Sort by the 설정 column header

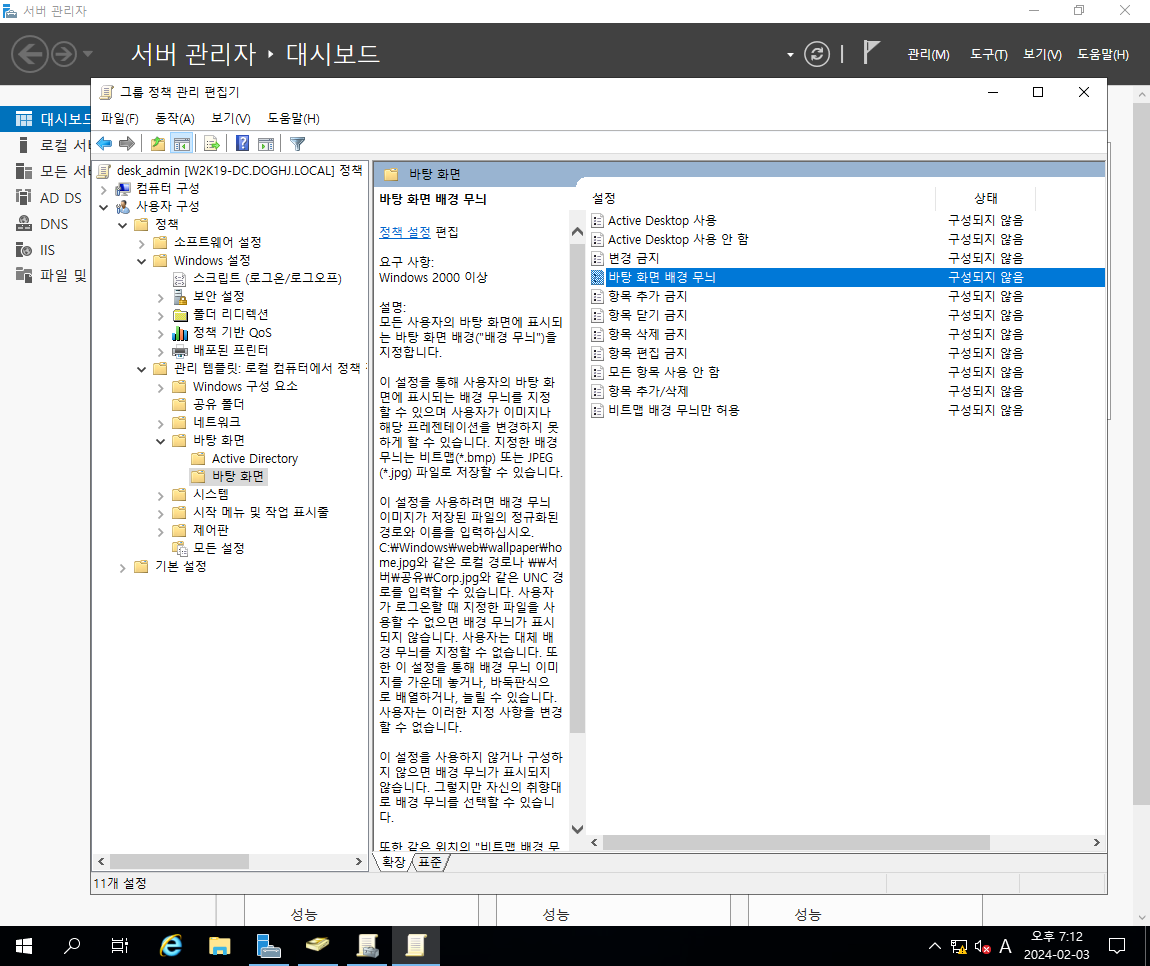(761, 198)
